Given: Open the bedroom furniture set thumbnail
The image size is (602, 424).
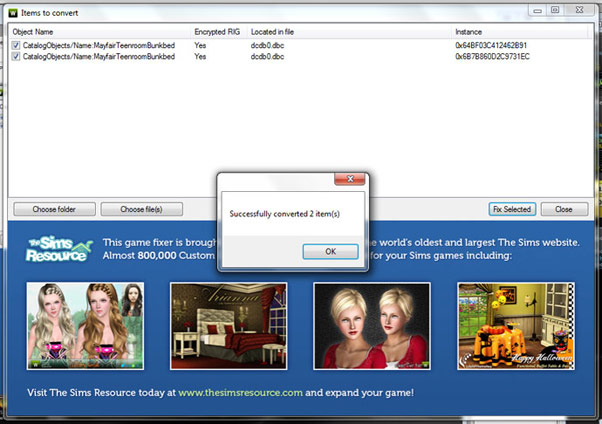Looking at the screenshot, I should click(228, 326).
